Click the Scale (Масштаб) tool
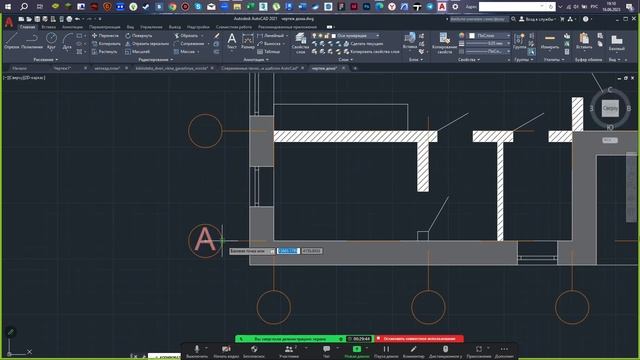 [138, 52]
